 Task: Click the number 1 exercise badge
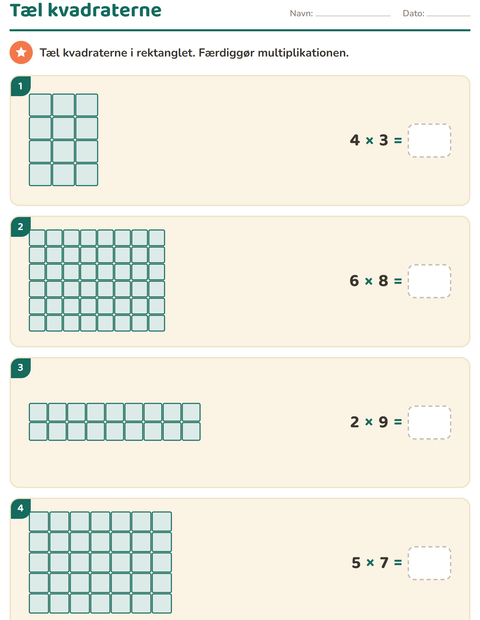(21, 86)
